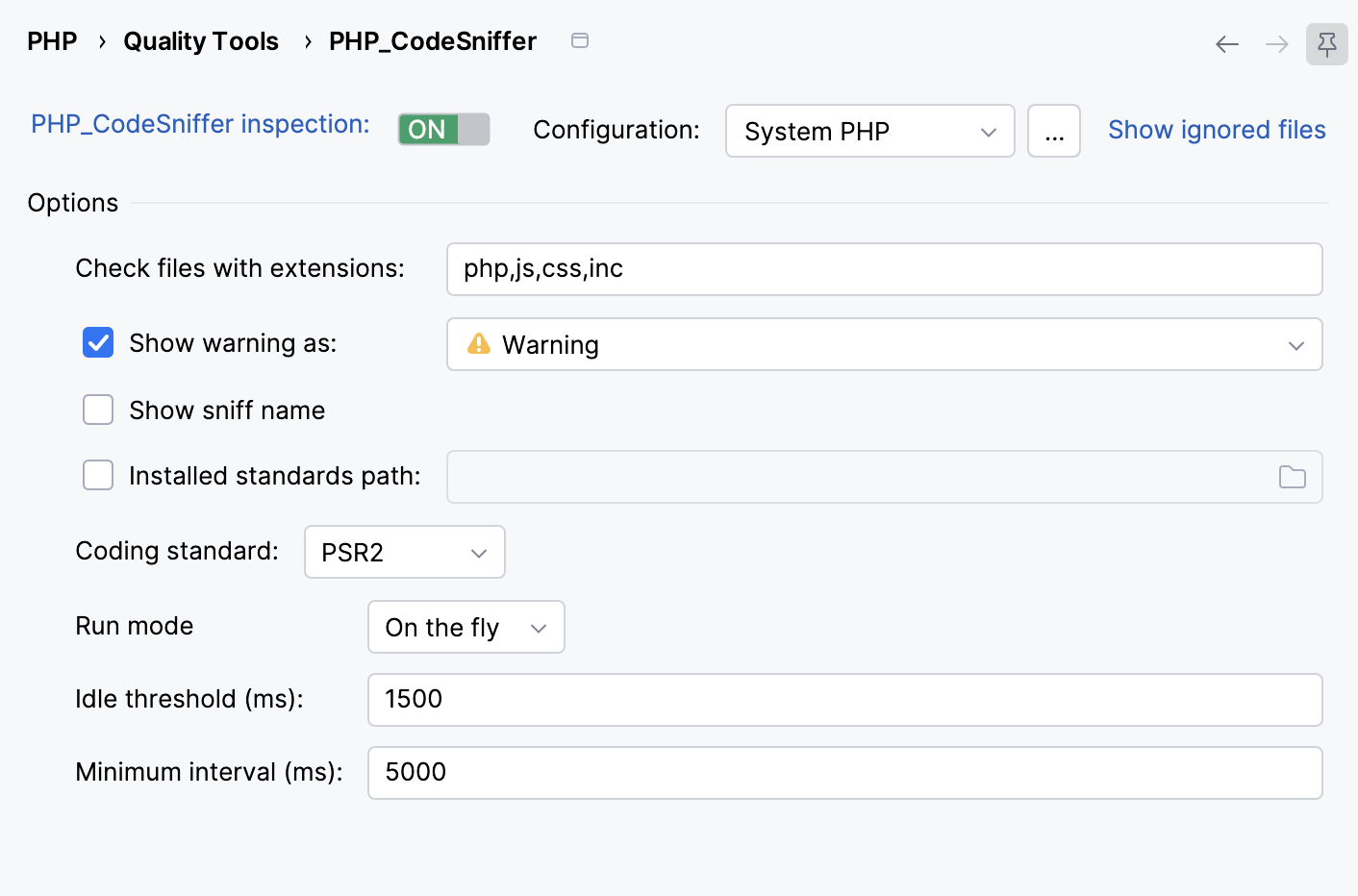Open the Show ignored files link
This screenshot has height=896, width=1358.
click(x=1217, y=130)
